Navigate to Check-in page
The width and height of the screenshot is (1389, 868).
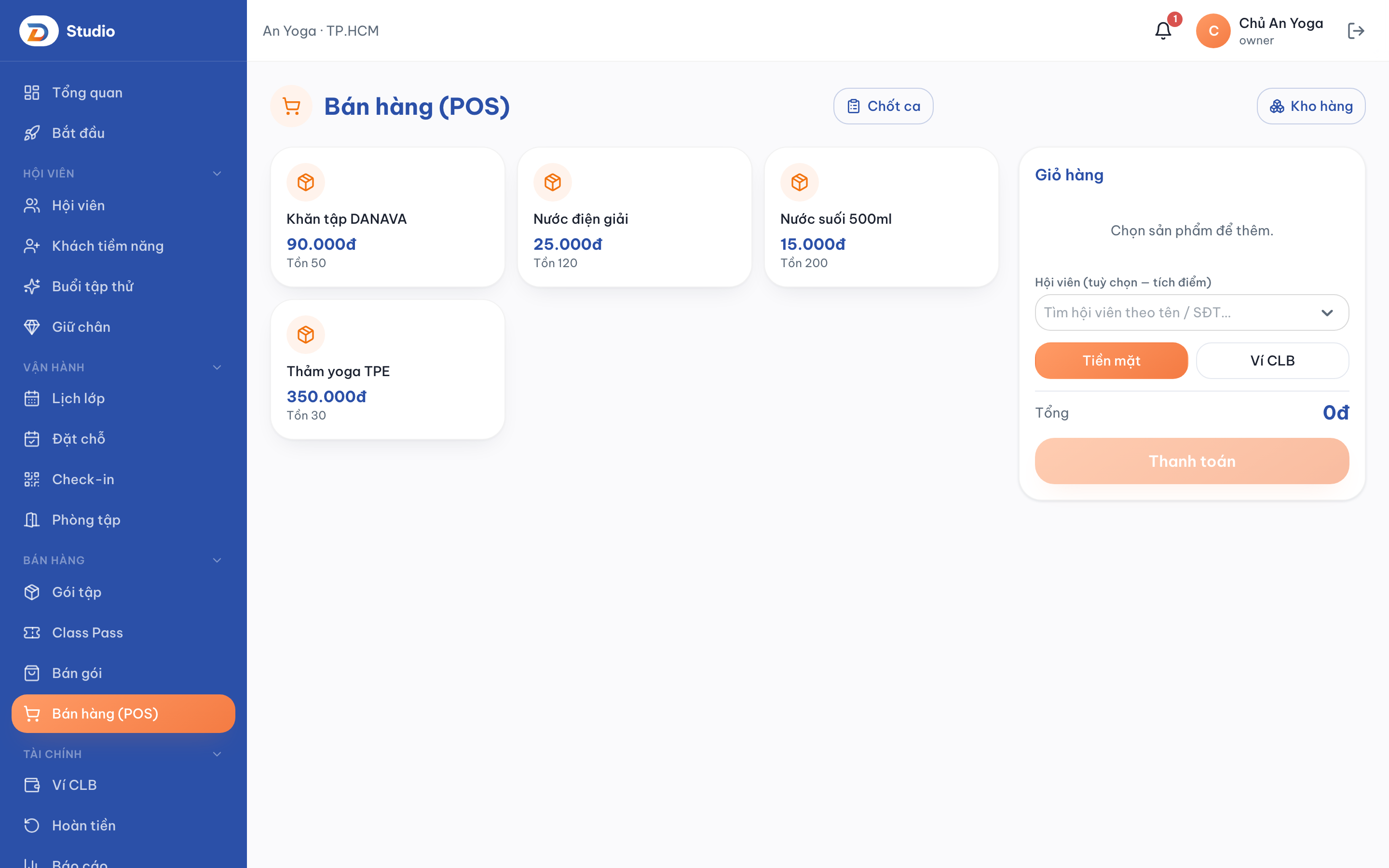coord(123,479)
